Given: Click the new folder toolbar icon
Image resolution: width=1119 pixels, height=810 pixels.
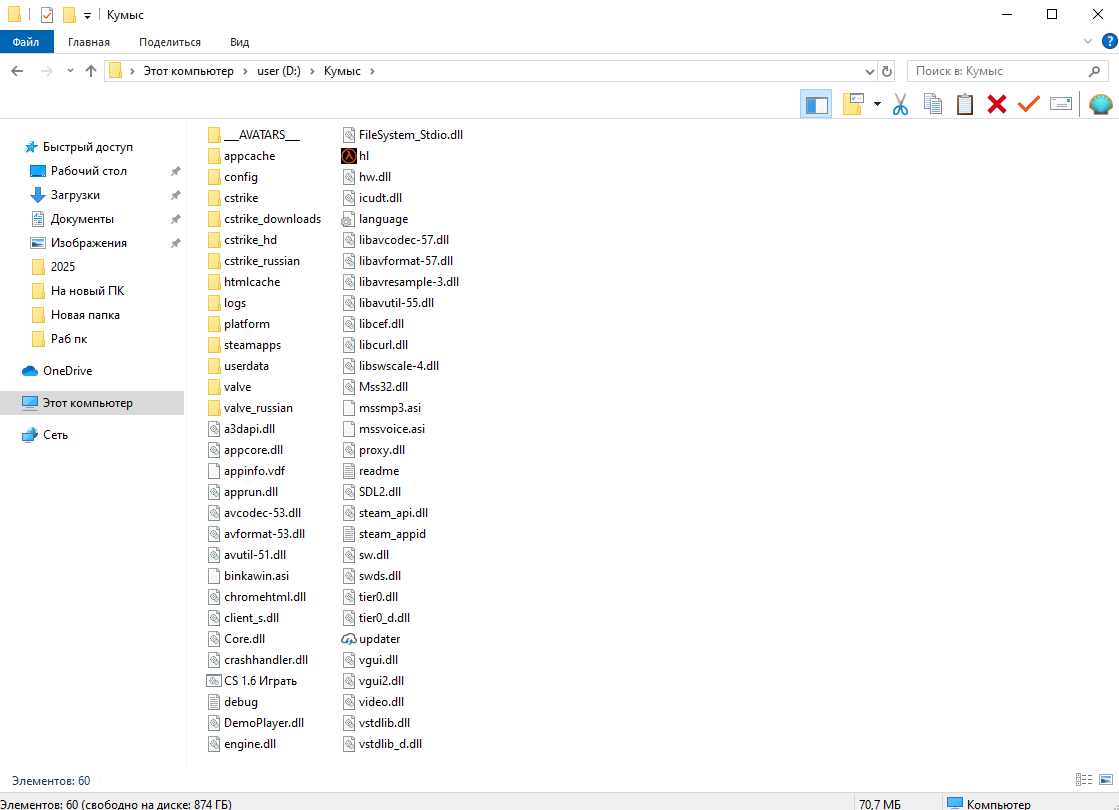Looking at the screenshot, I should 854,104.
